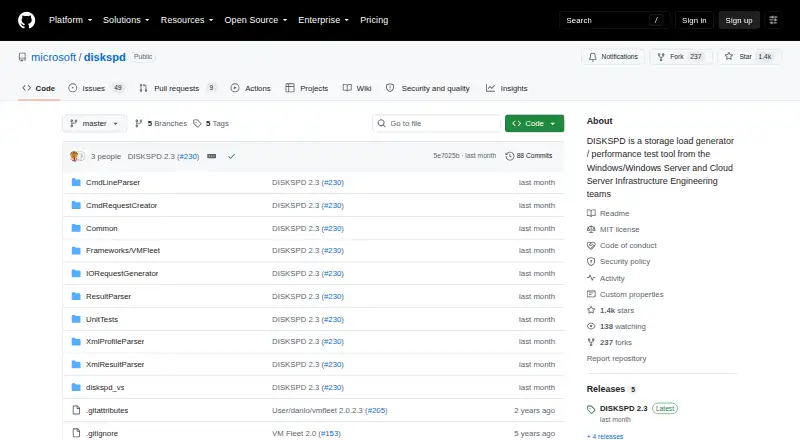Open the Common folder

102,228
